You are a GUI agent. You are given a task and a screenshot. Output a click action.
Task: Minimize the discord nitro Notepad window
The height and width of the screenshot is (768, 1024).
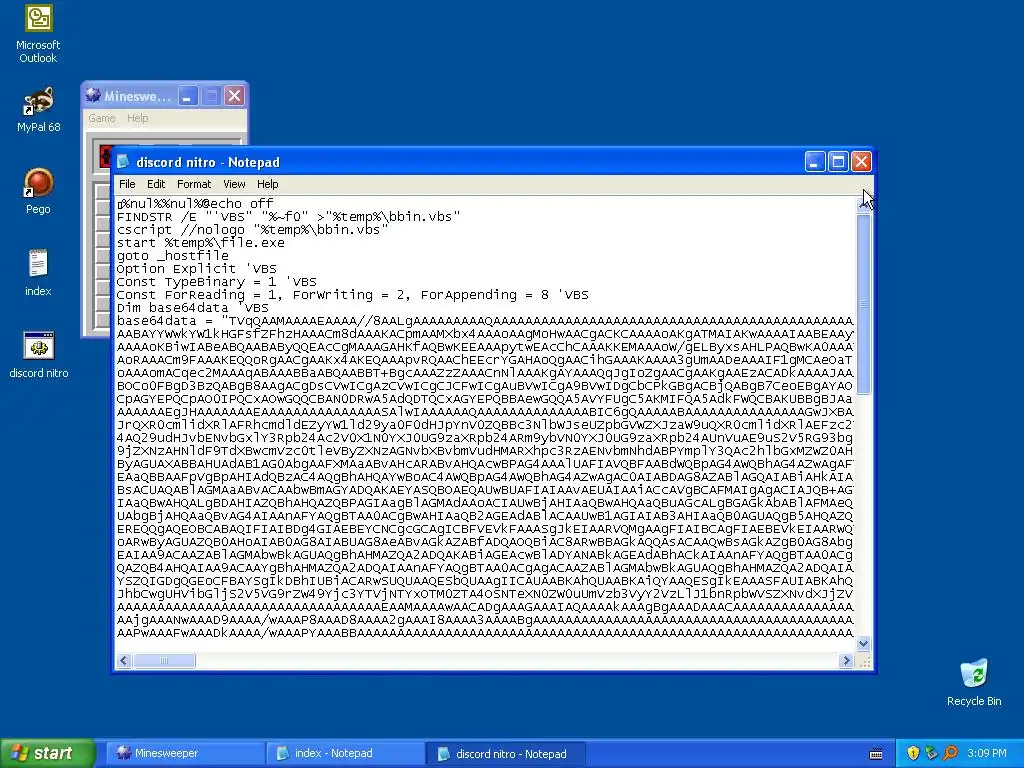814,161
